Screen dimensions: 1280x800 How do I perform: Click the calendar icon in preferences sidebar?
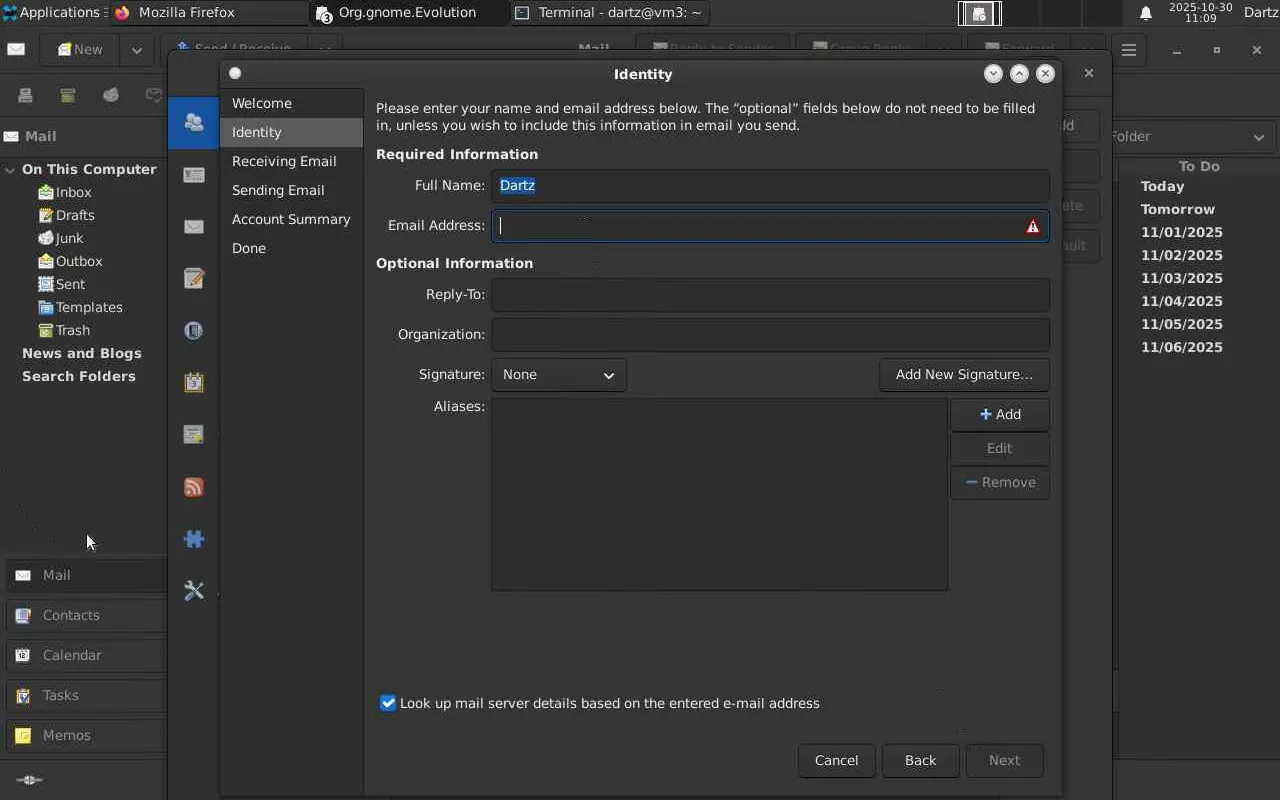194,382
